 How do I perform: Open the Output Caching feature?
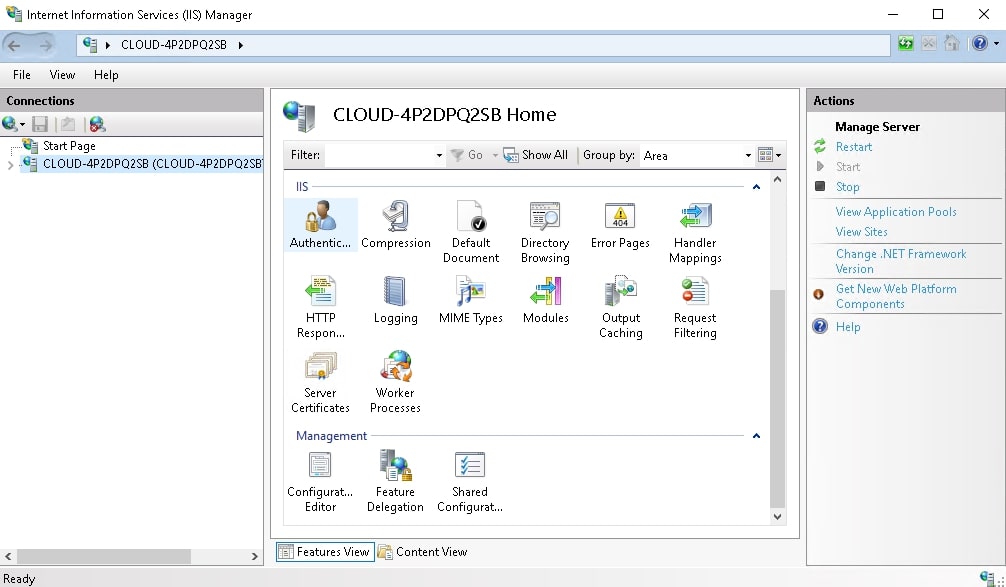620,307
